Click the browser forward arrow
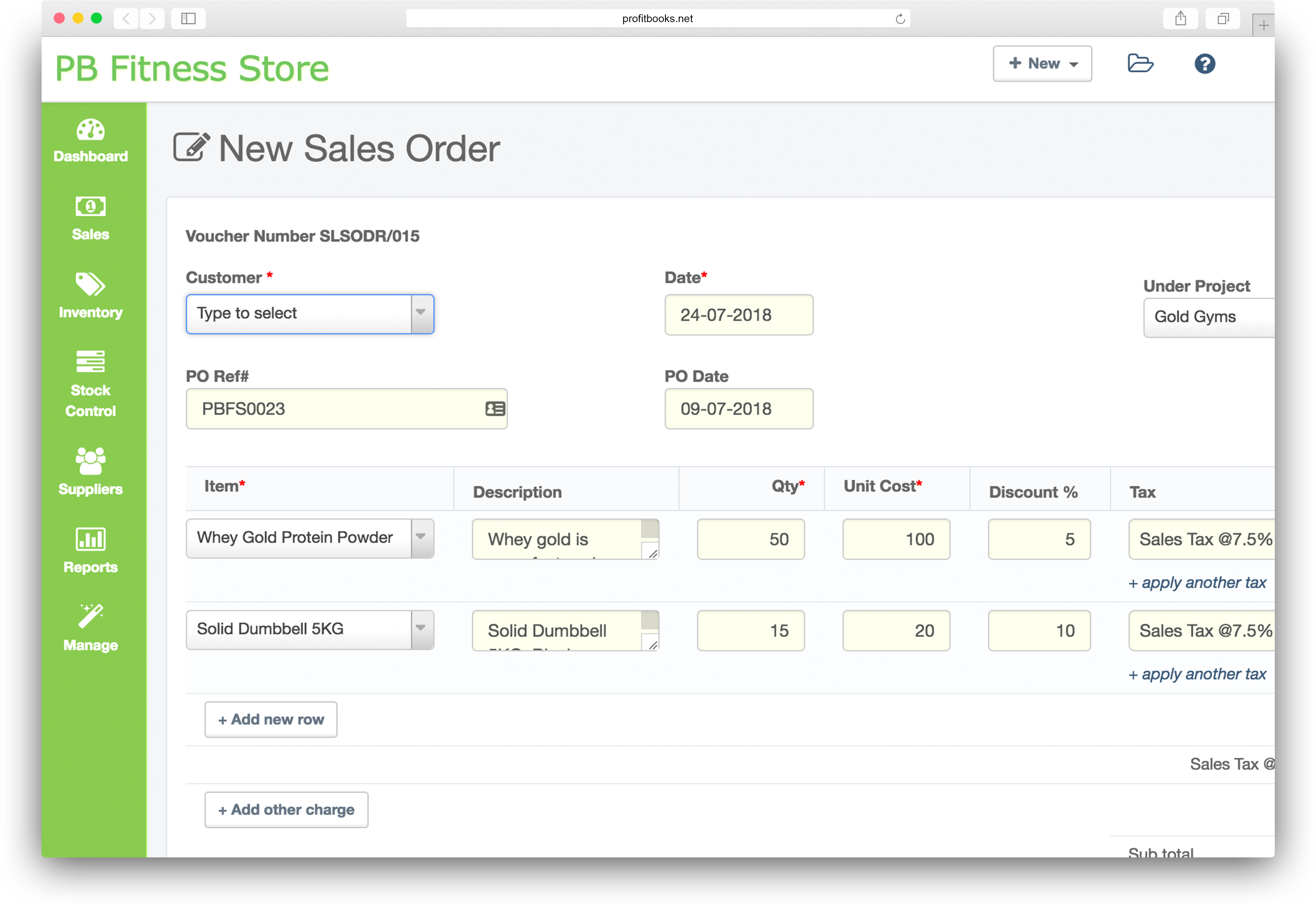1316x906 pixels. 152,19
